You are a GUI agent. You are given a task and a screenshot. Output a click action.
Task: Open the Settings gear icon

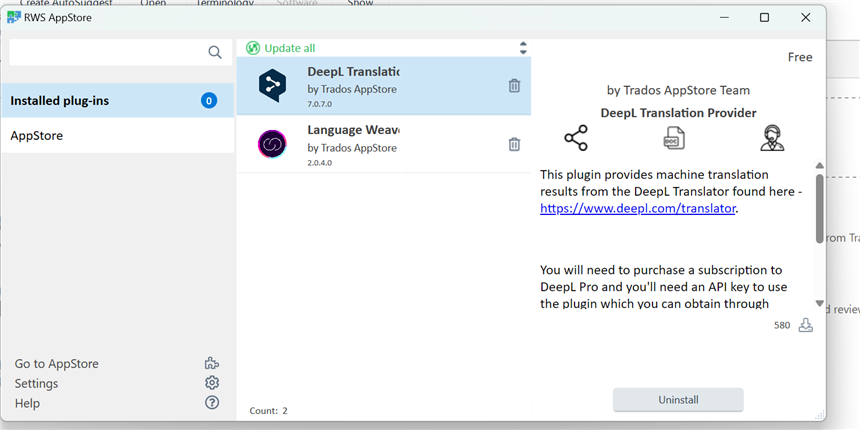pos(211,383)
